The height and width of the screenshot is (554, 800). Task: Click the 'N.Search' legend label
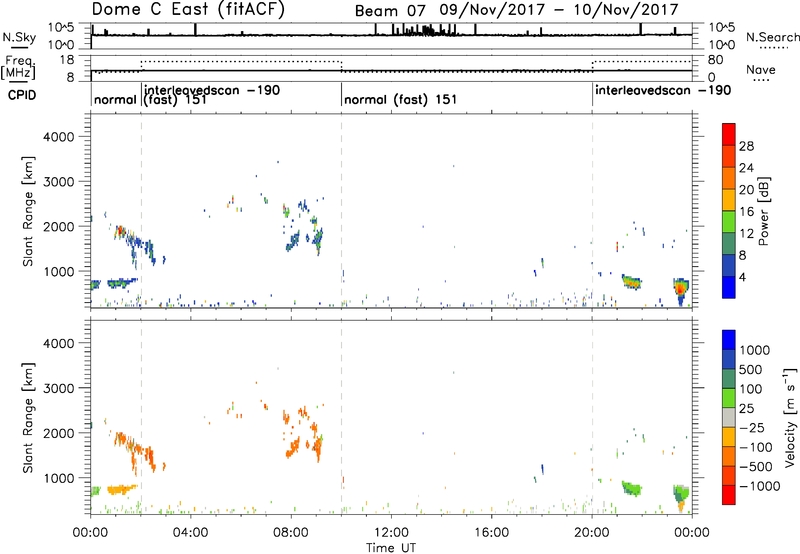pyautogui.click(x=772, y=37)
